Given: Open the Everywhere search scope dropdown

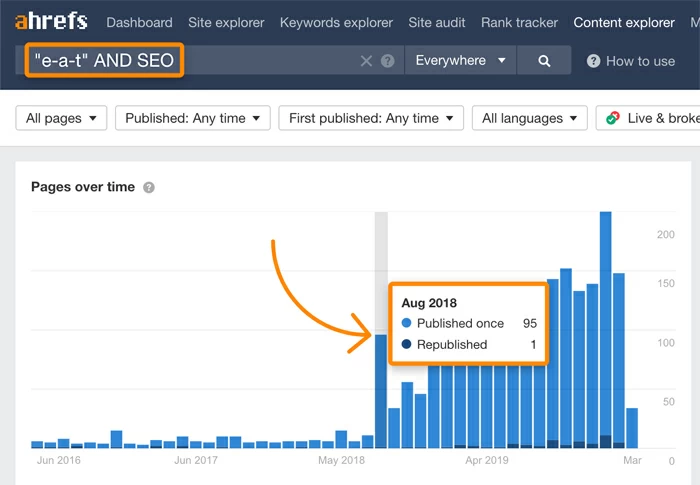Looking at the screenshot, I should (460, 61).
